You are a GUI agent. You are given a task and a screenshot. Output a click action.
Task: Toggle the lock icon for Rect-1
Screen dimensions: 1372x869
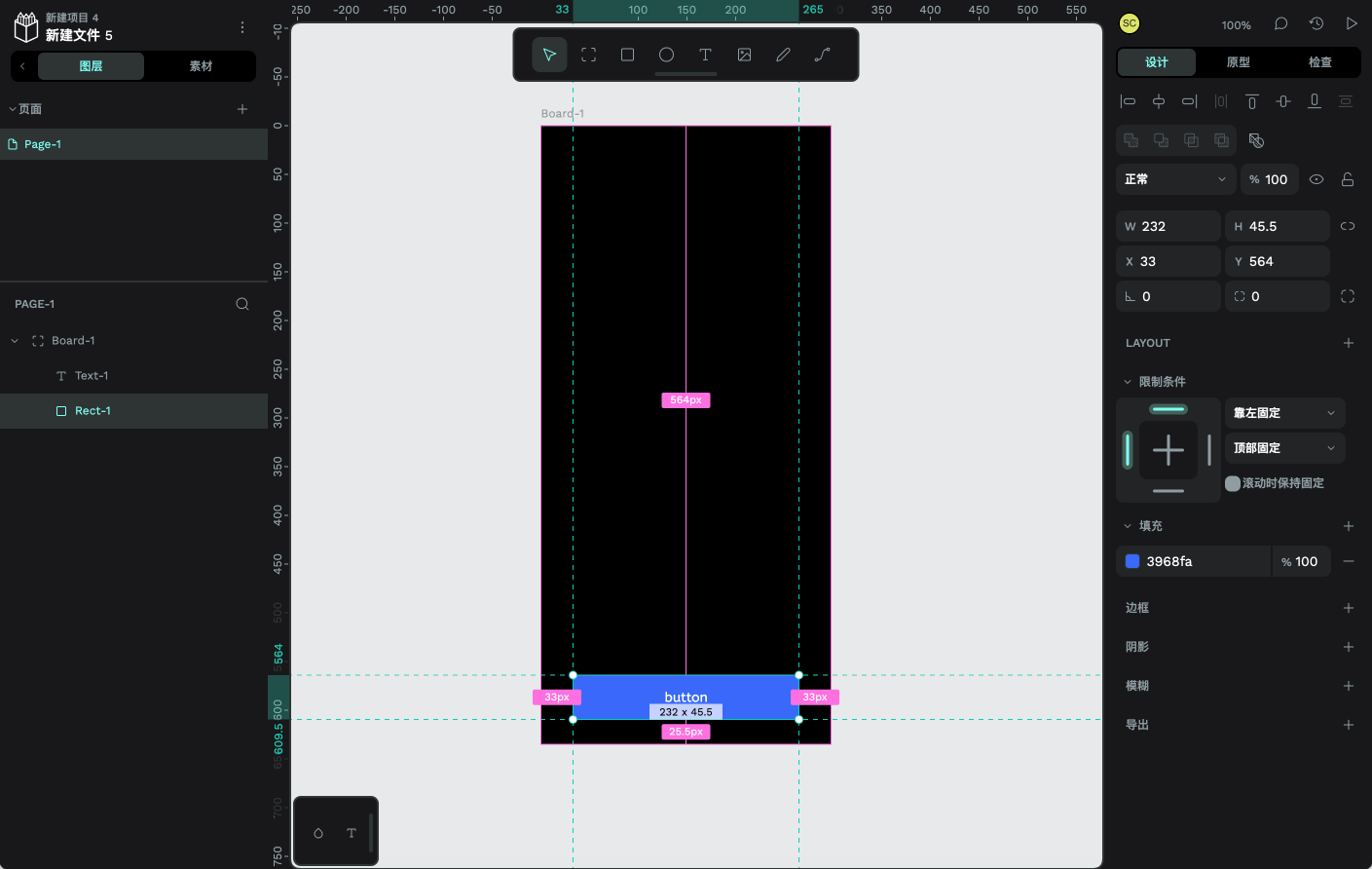coord(1347,179)
